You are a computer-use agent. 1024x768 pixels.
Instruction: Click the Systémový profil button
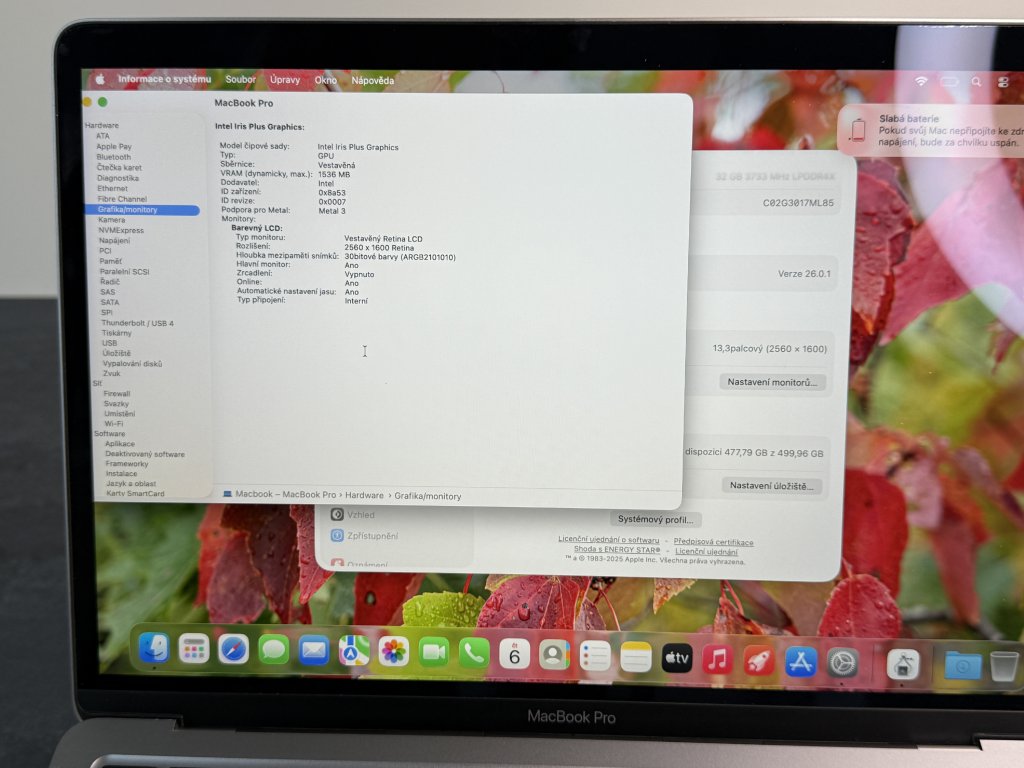pyautogui.click(x=655, y=520)
